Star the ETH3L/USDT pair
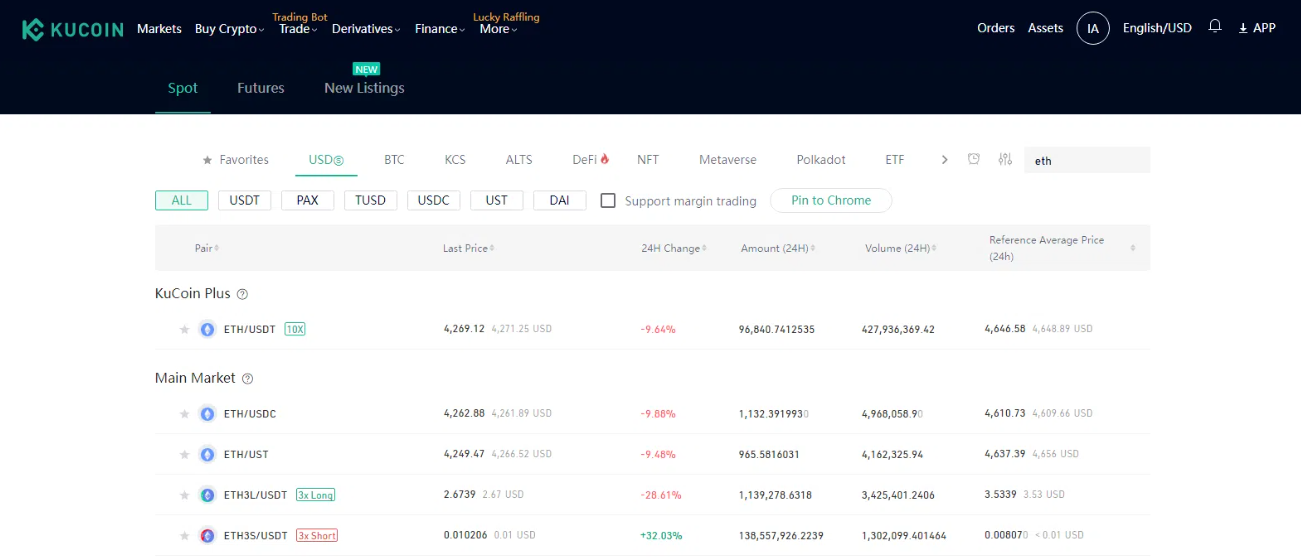This screenshot has width=1301, height=557. (184, 495)
